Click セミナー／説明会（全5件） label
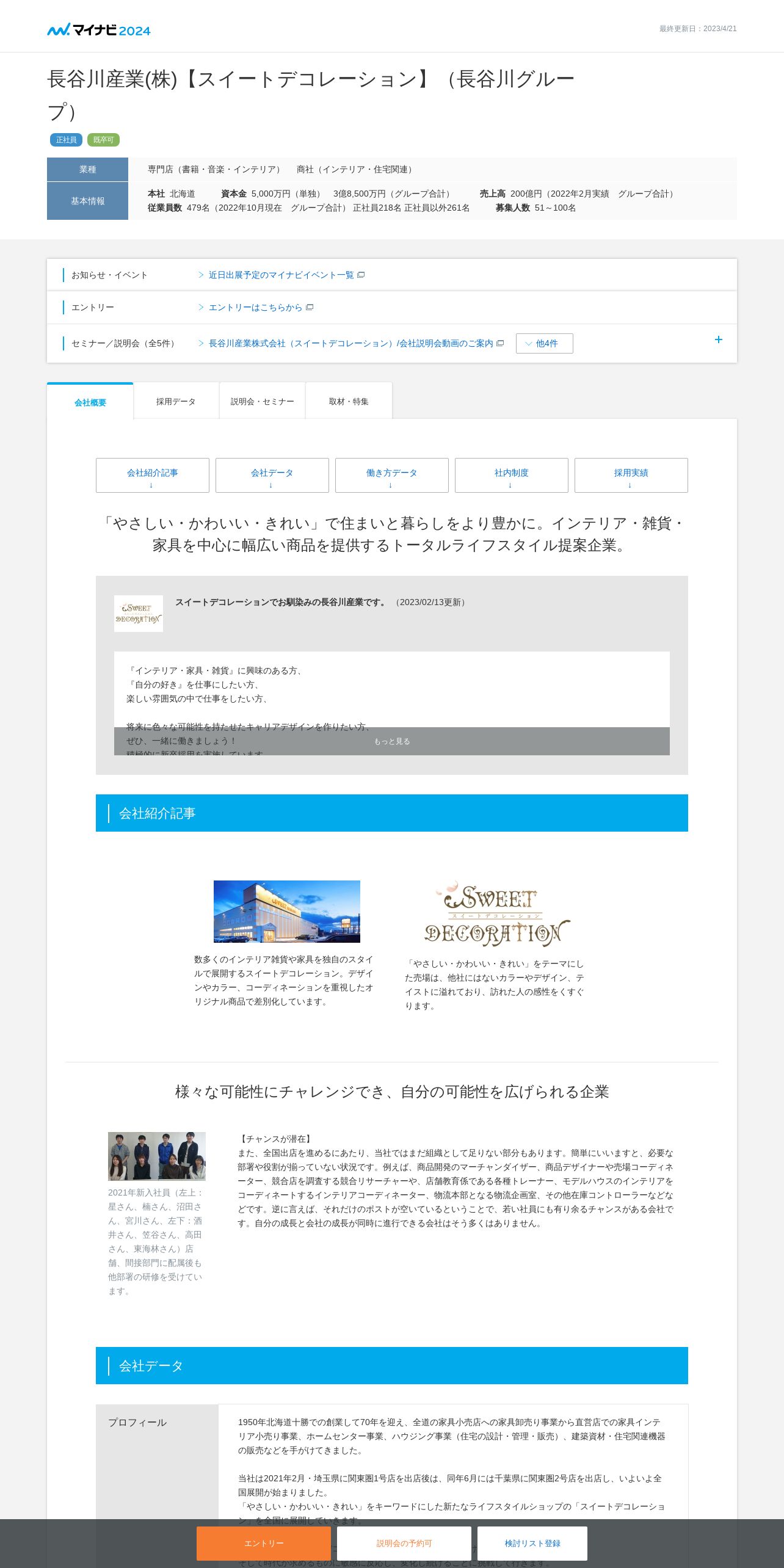This screenshot has height=1568, width=784. [x=125, y=343]
